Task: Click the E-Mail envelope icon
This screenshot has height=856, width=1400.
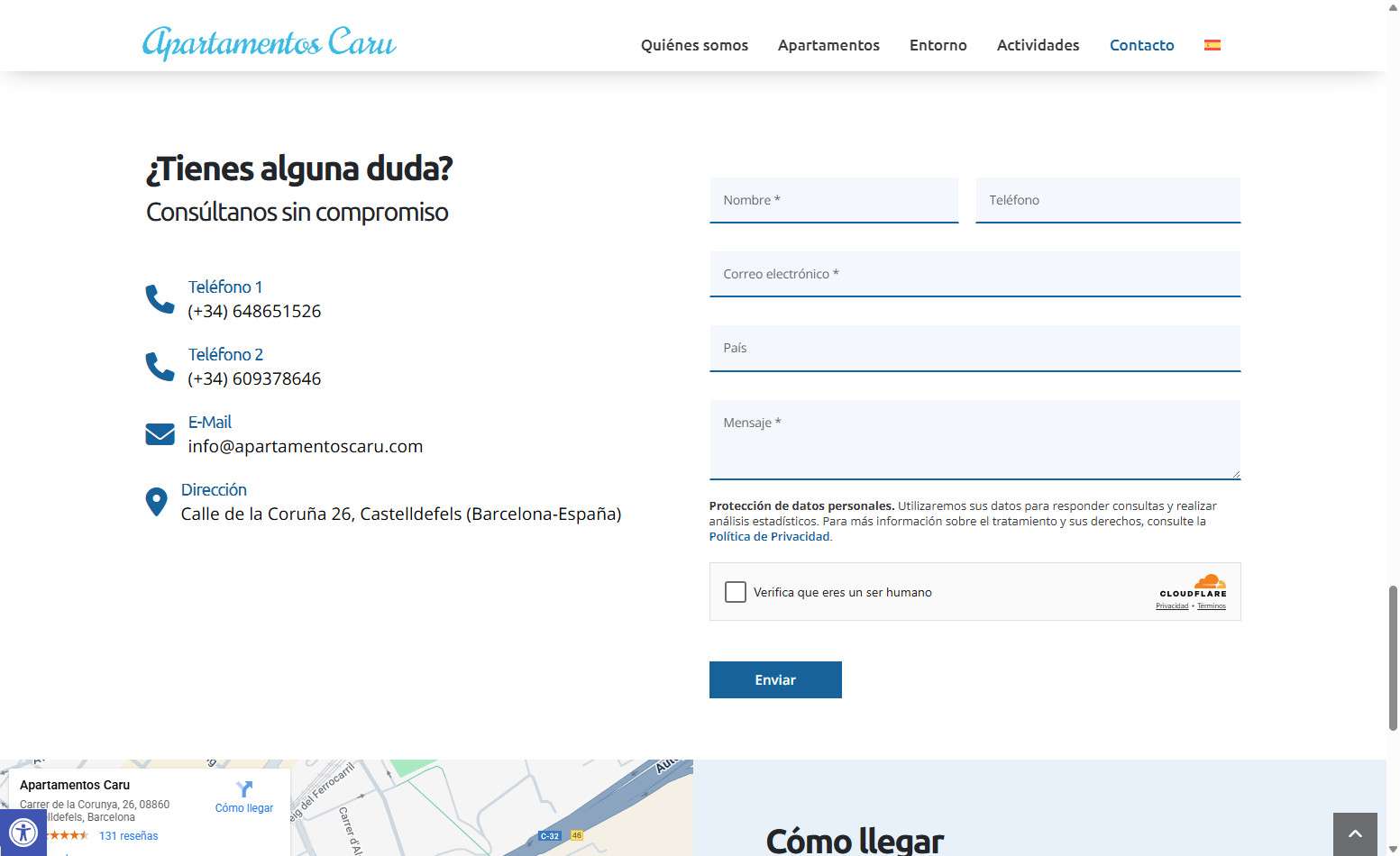Action: coord(160,434)
